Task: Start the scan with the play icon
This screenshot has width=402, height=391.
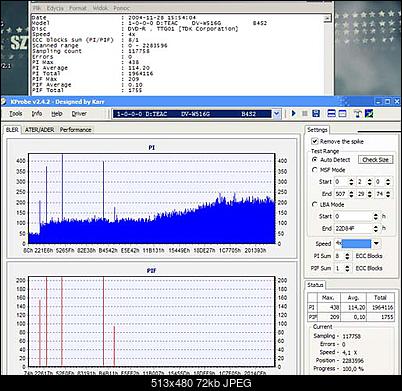Action: coord(294,113)
